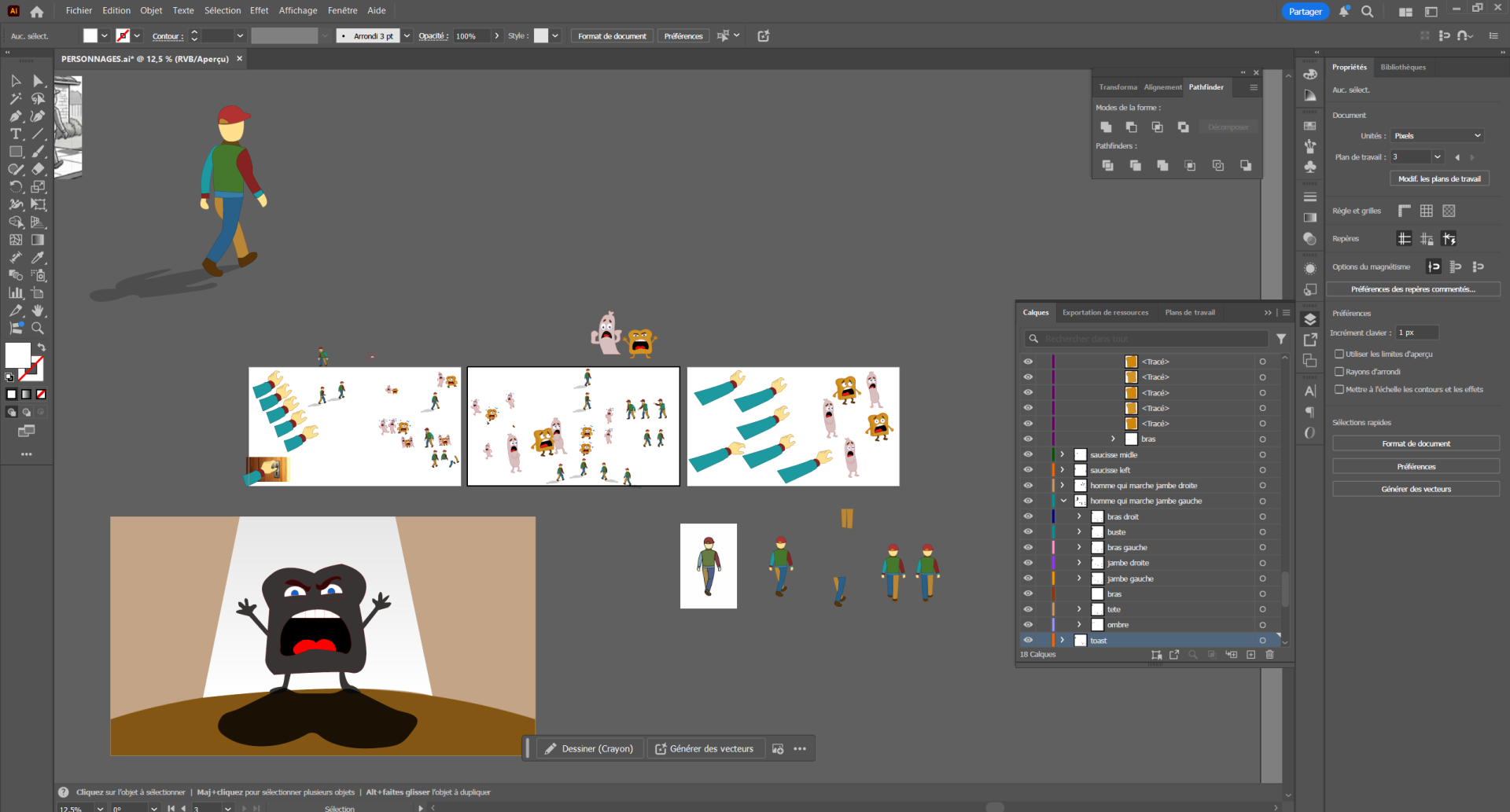Expand the 'jambe droite' sublayer
1510x812 pixels.
[1079, 563]
